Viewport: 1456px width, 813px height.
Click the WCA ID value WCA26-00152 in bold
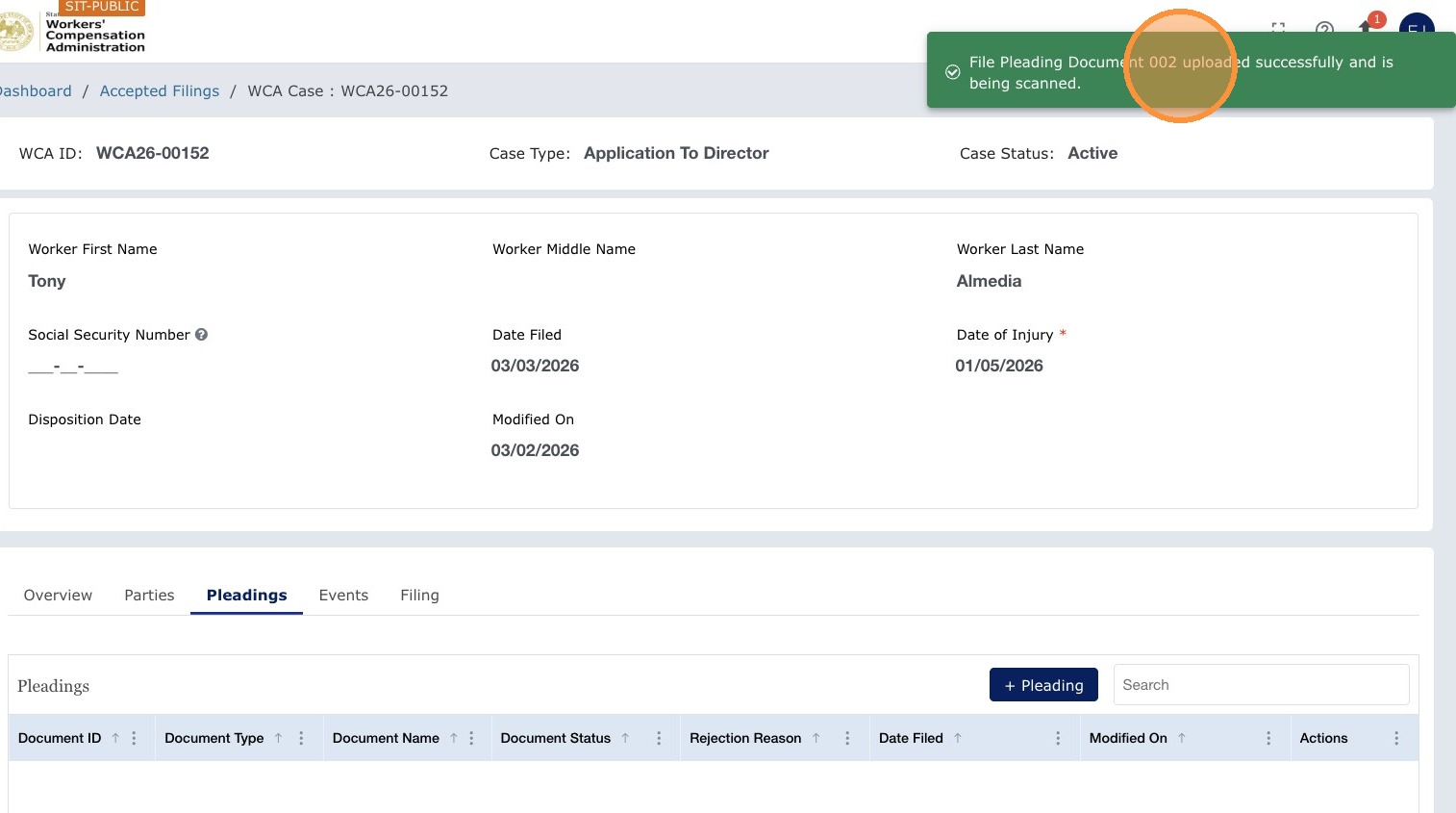(x=153, y=153)
